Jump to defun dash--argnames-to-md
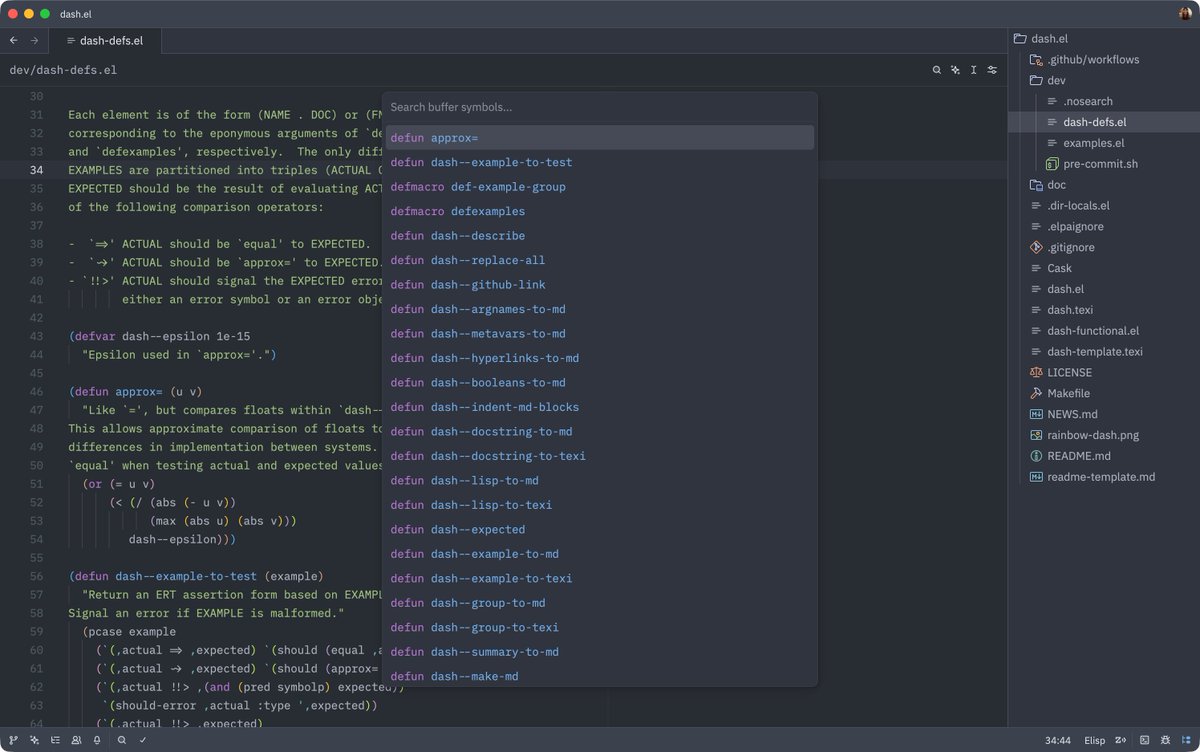 pyautogui.click(x=600, y=309)
